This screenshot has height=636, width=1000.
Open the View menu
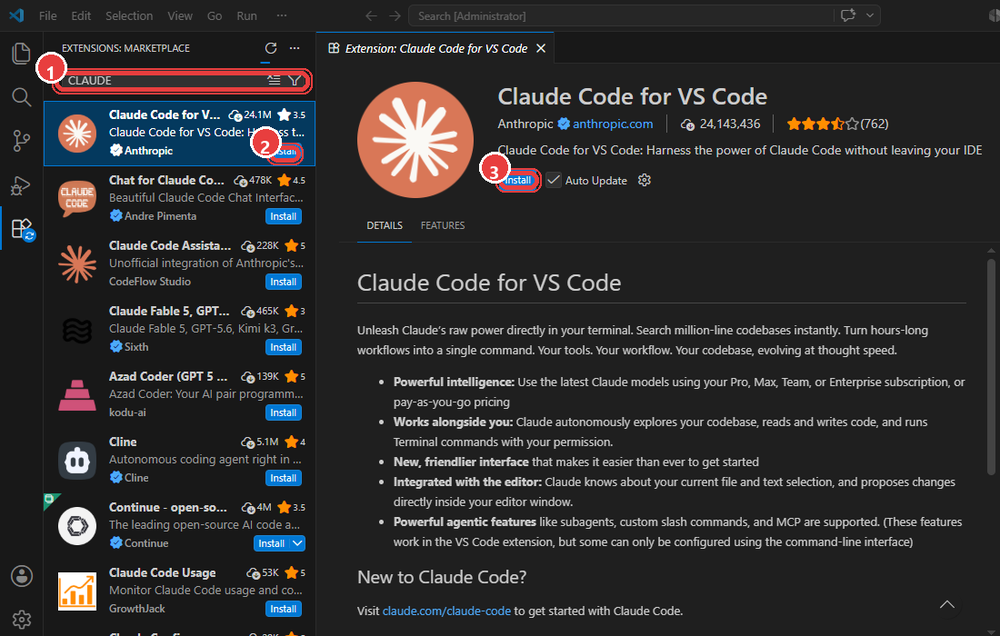[x=180, y=16]
